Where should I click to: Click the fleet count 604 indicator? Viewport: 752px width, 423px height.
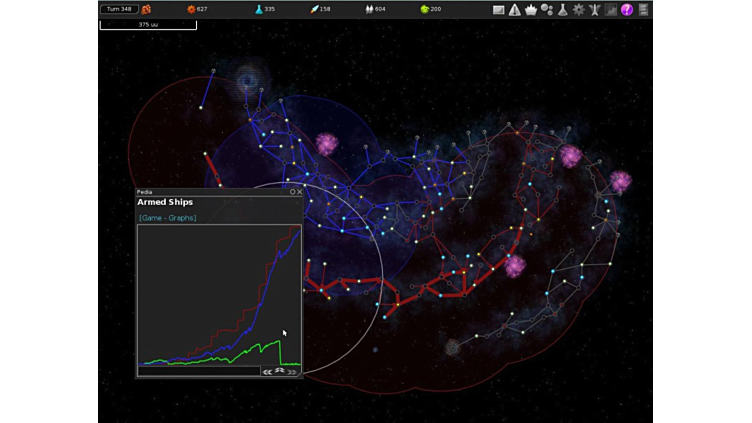pos(375,9)
